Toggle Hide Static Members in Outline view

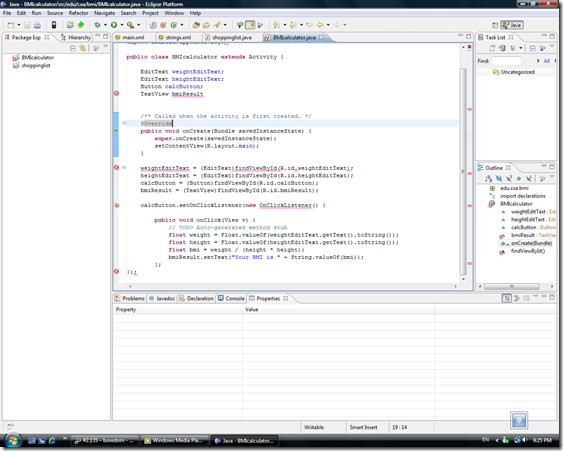click(509, 178)
